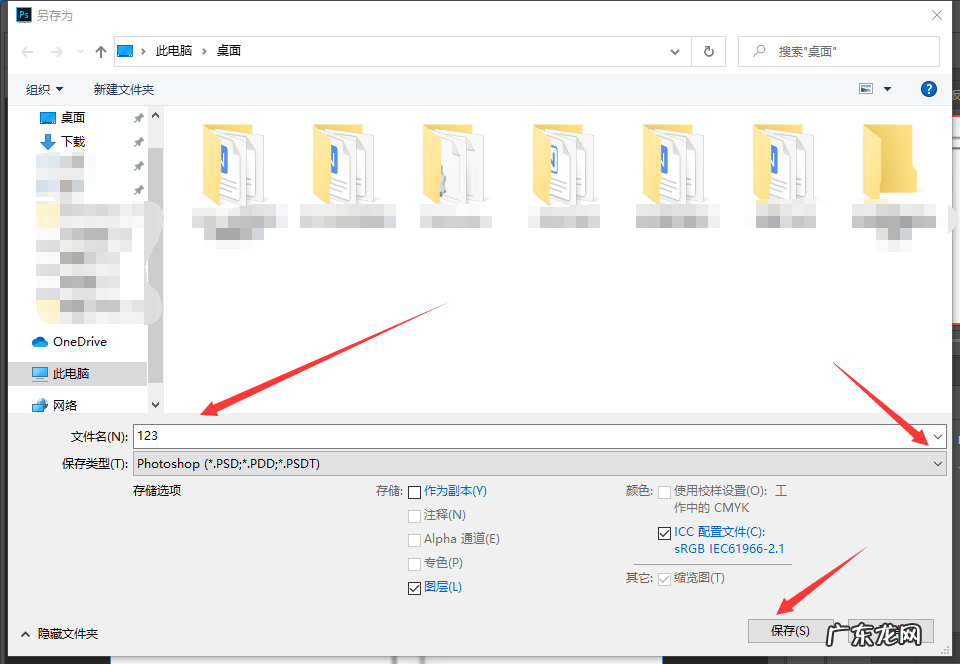This screenshot has width=960, height=664.
Task: Click the search magnifier icon
Action: point(759,51)
